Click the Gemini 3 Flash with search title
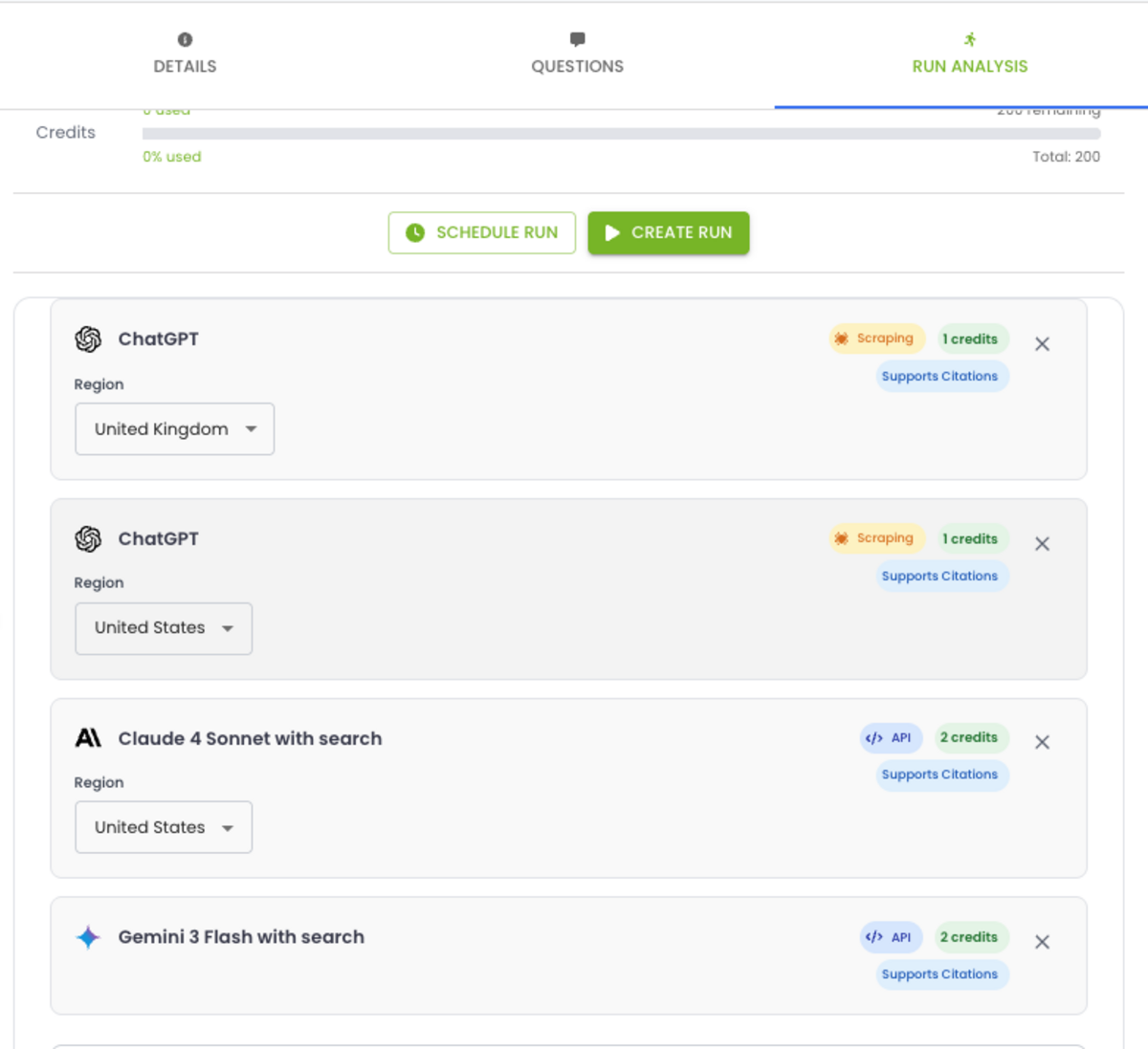 (x=241, y=937)
